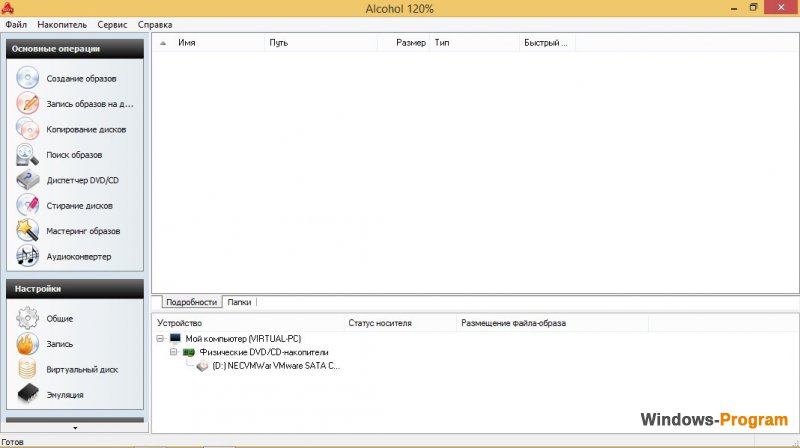Collapse the Мой компьютер tree node
Viewport: 800px width, 448px height.
160,338
